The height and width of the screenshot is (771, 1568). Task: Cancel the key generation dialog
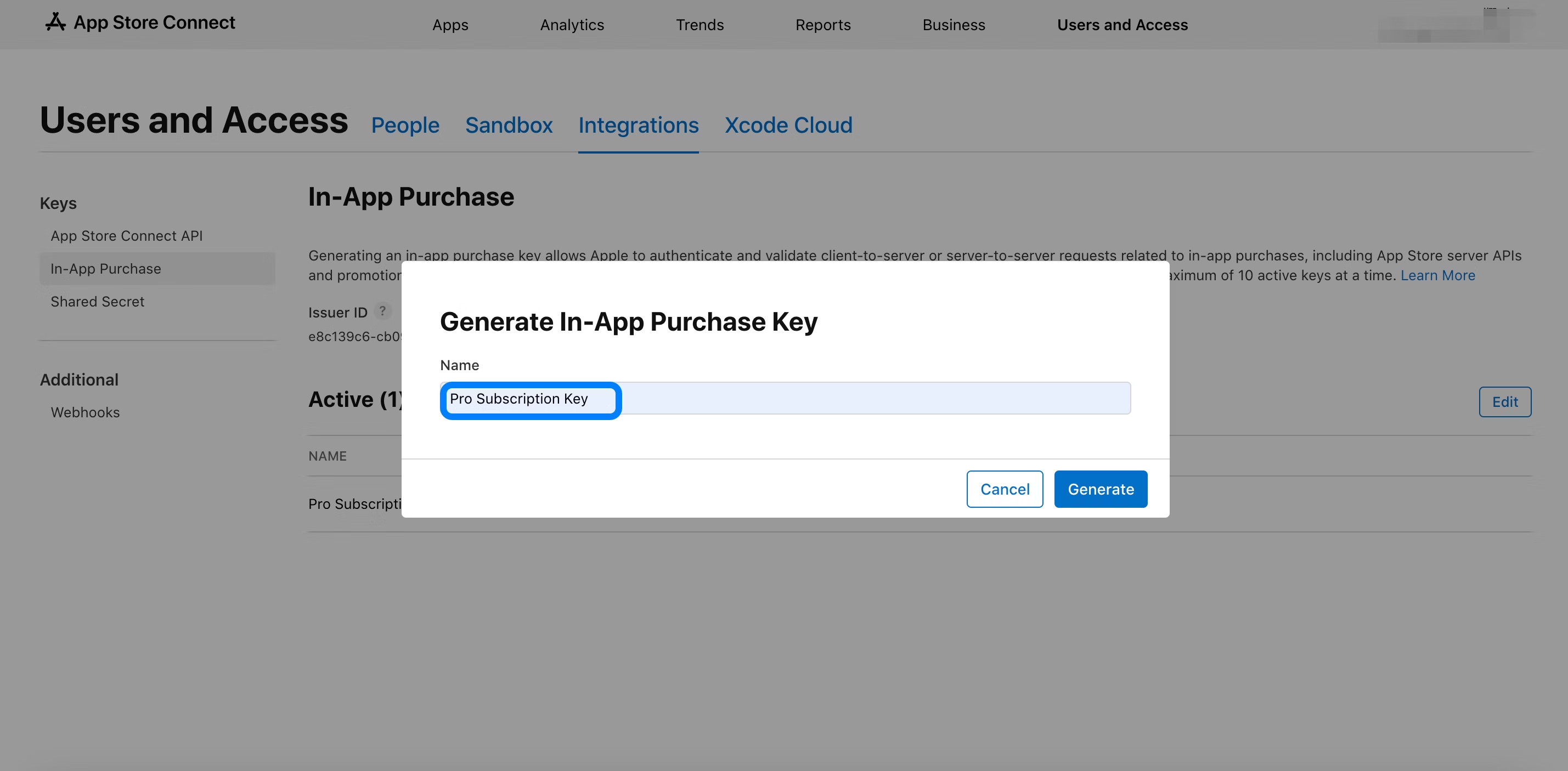click(1005, 489)
